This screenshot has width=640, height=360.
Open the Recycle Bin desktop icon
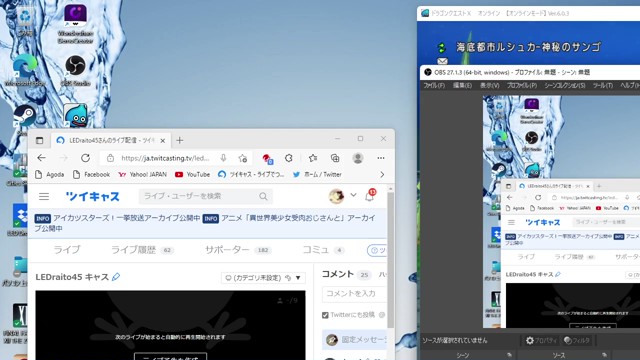[x=25, y=20]
